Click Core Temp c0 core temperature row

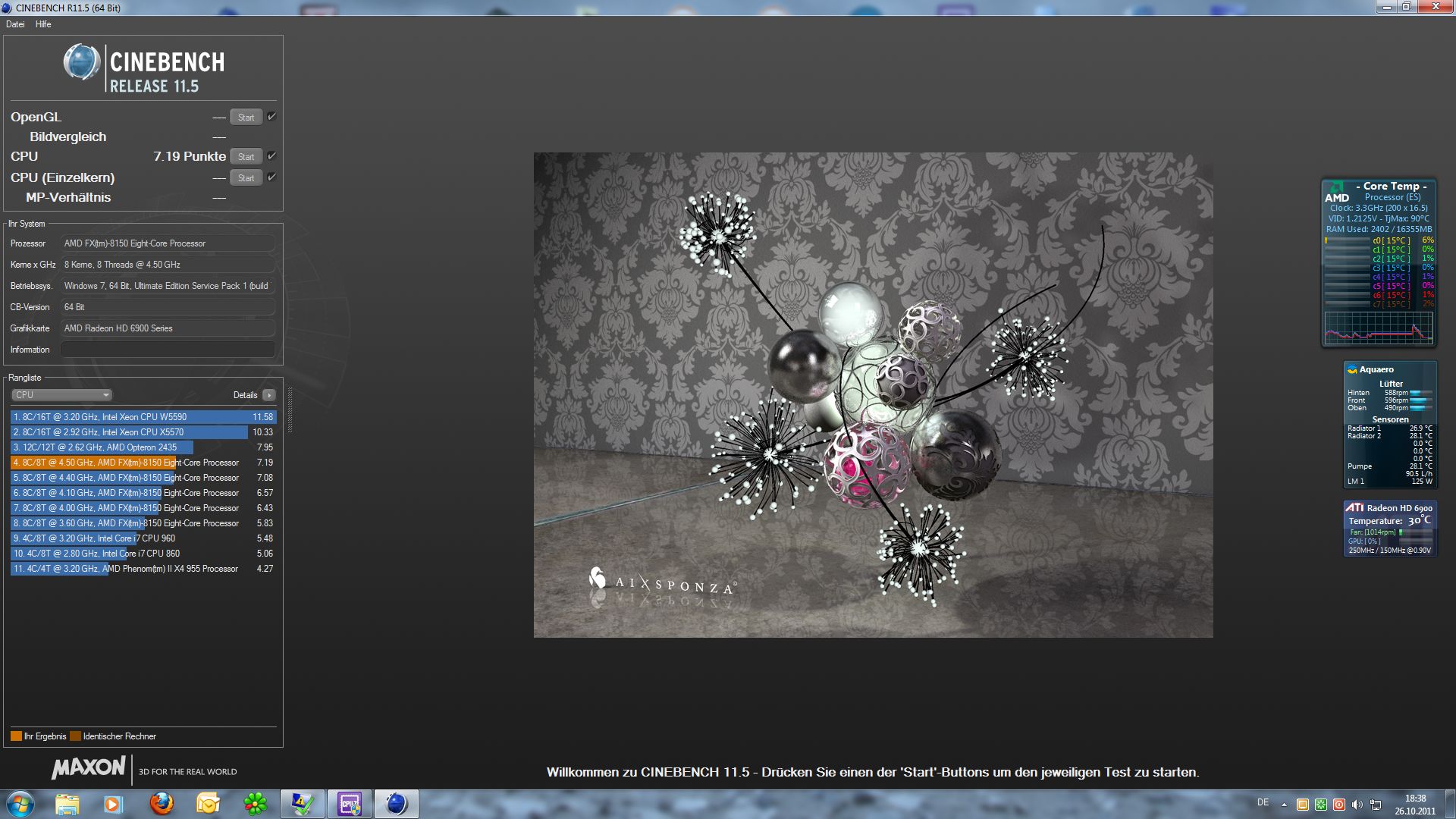click(1379, 240)
